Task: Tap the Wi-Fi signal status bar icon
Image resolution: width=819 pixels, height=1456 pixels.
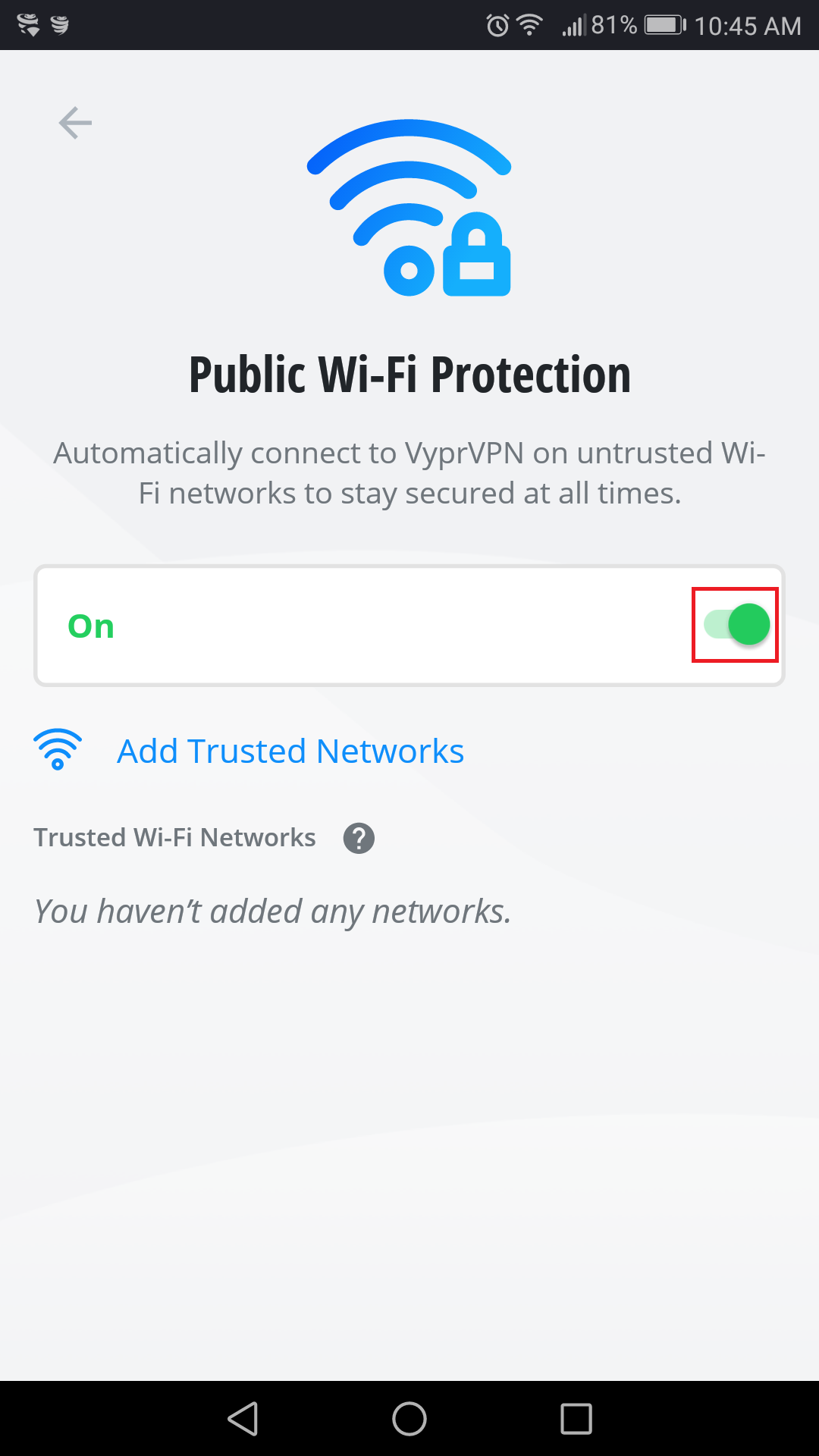Action: click(529, 25)
